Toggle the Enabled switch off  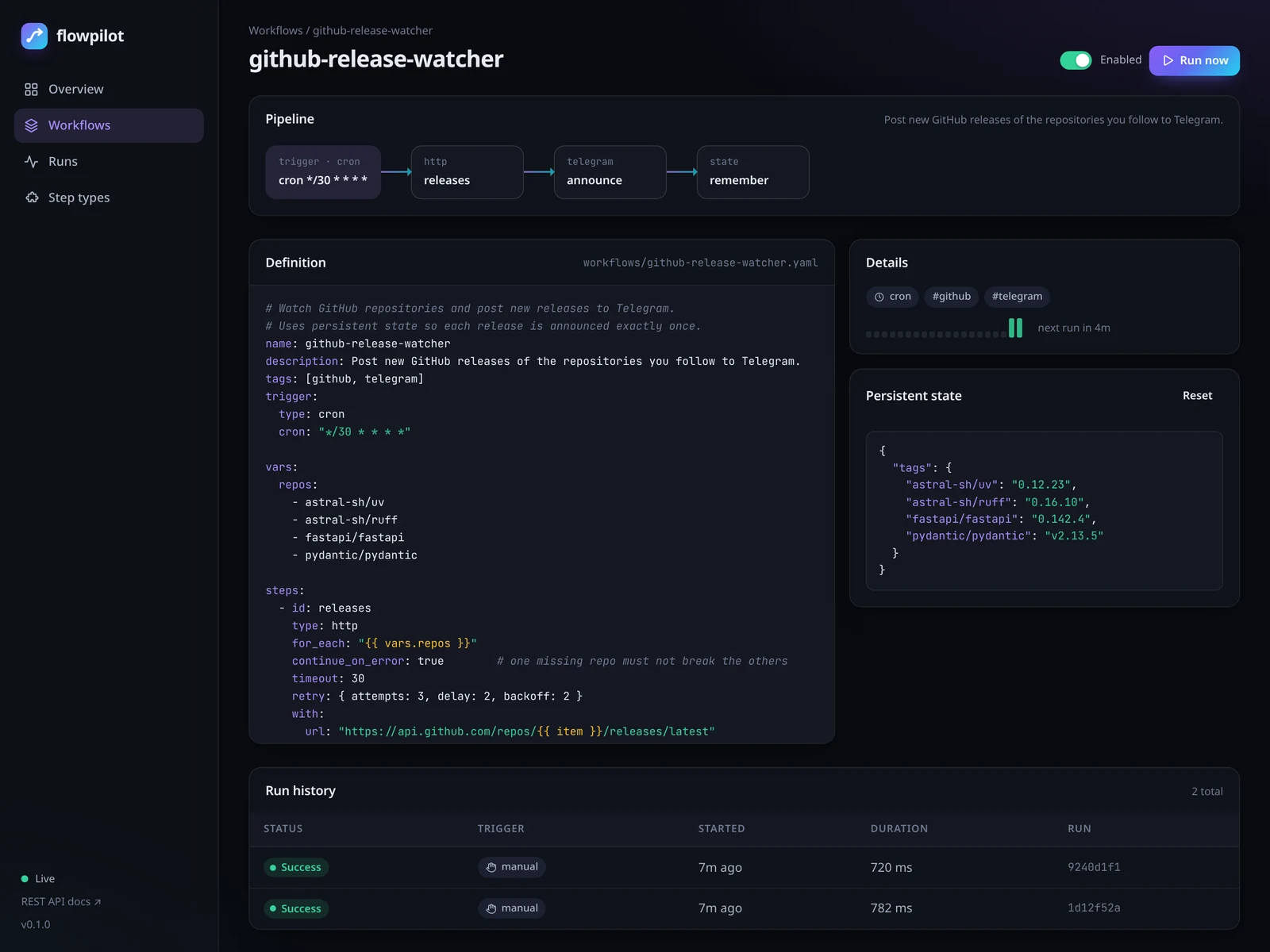pyautogui.click(x=1076, y=60)
